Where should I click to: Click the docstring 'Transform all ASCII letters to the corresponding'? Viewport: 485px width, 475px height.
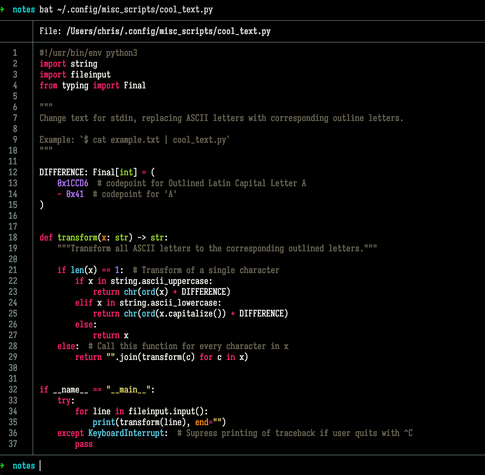pos(217,248)
